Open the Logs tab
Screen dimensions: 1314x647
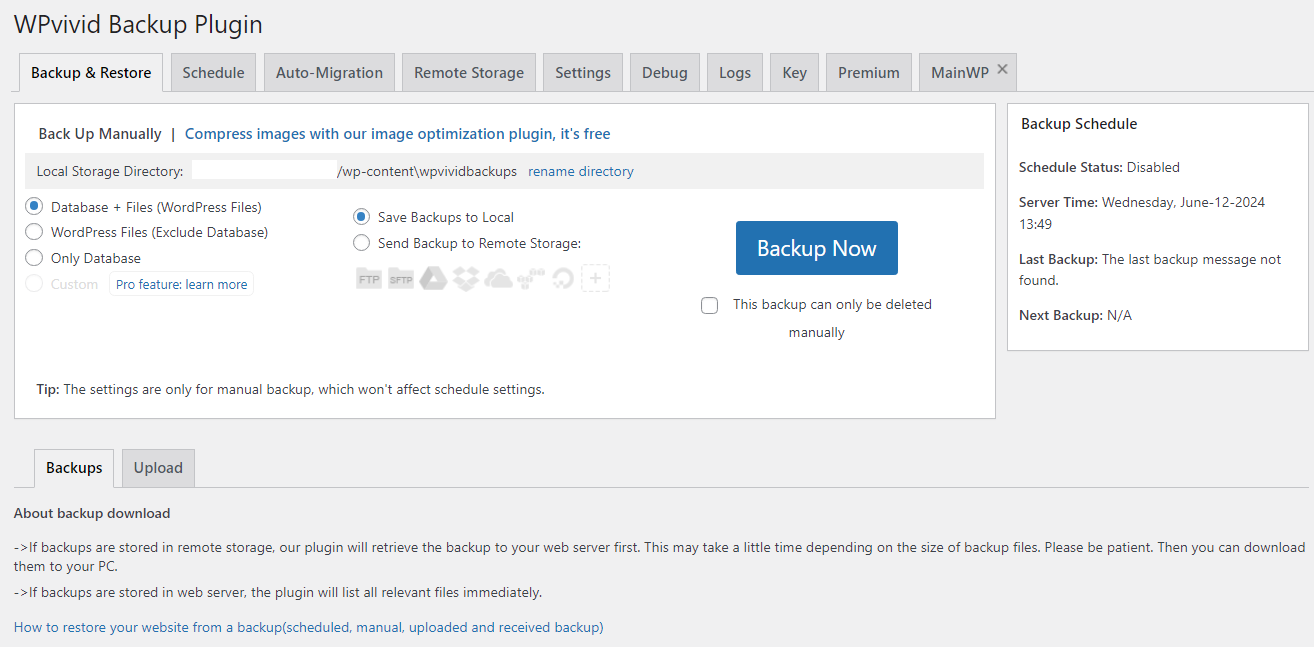(x=735, y=73)
